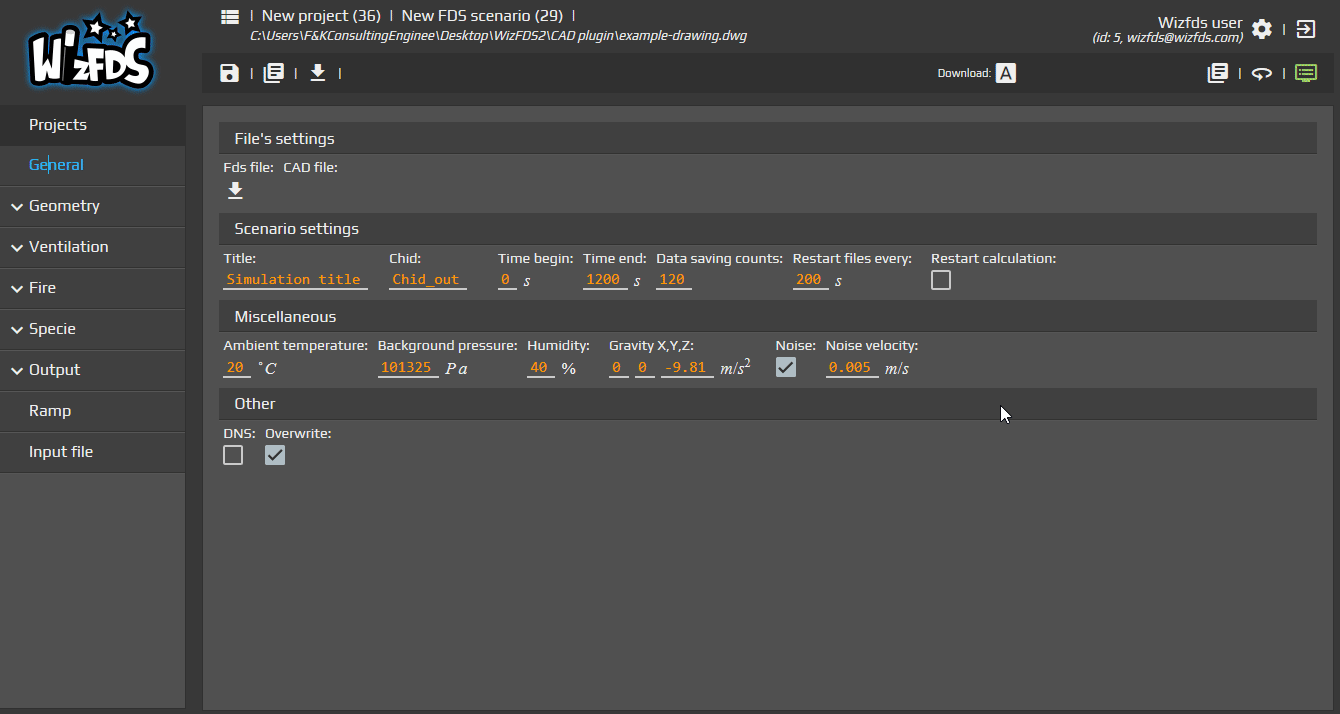Click the download icon next to the save button
The width and height of the screenshot is (1340, 714).
(x=318, y=72)
